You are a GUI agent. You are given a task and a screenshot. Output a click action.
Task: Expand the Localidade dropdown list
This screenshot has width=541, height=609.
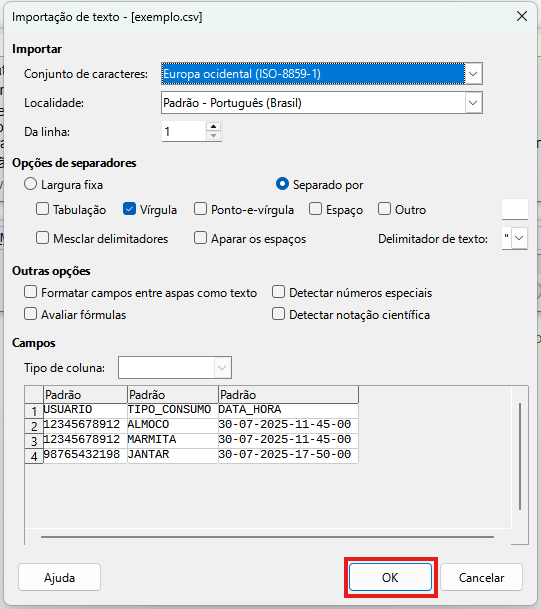tap(473, 103)
